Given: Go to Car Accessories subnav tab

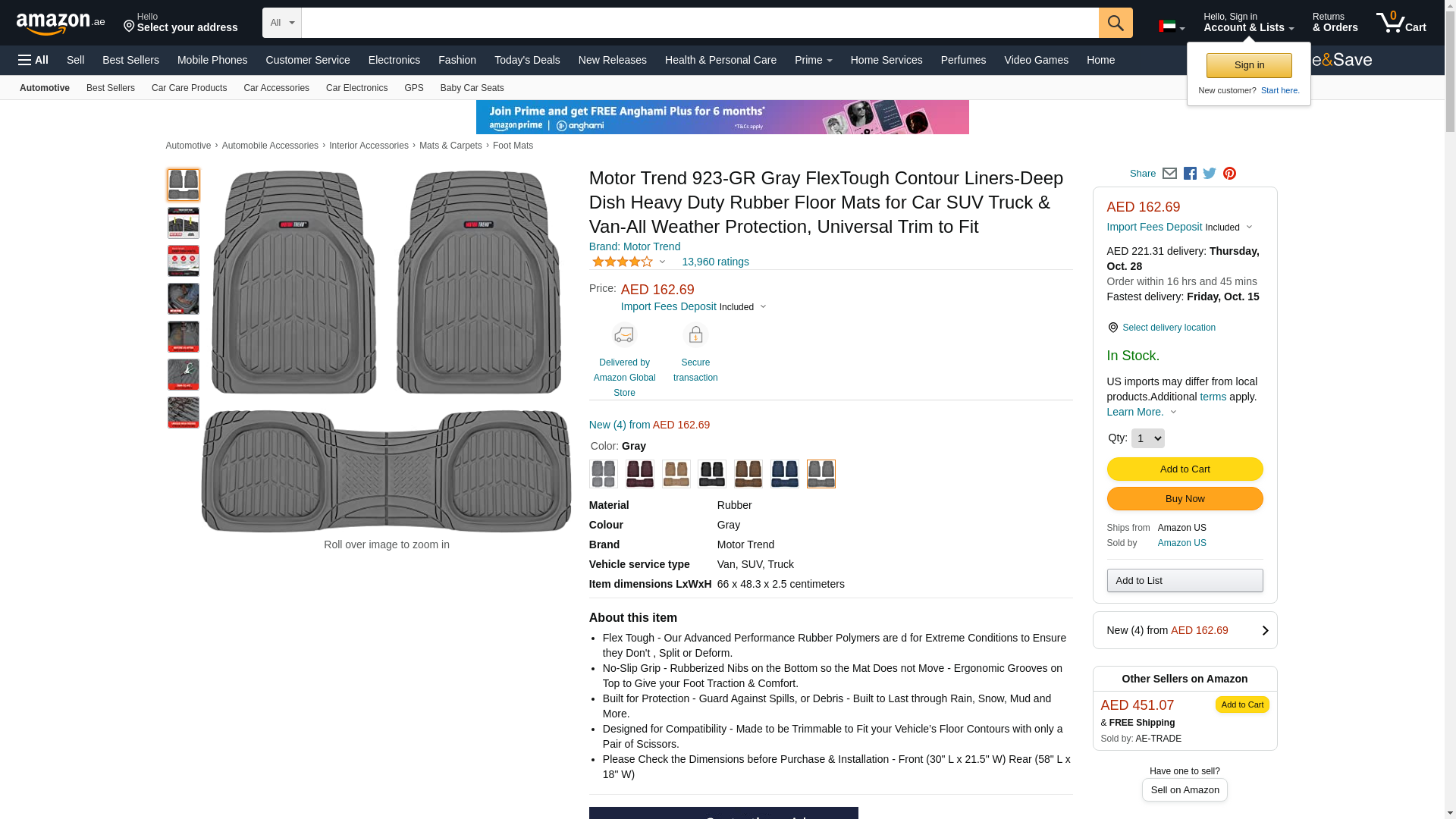Looking at the screenshot, I should pyautogui.click(x=276, y=88).
